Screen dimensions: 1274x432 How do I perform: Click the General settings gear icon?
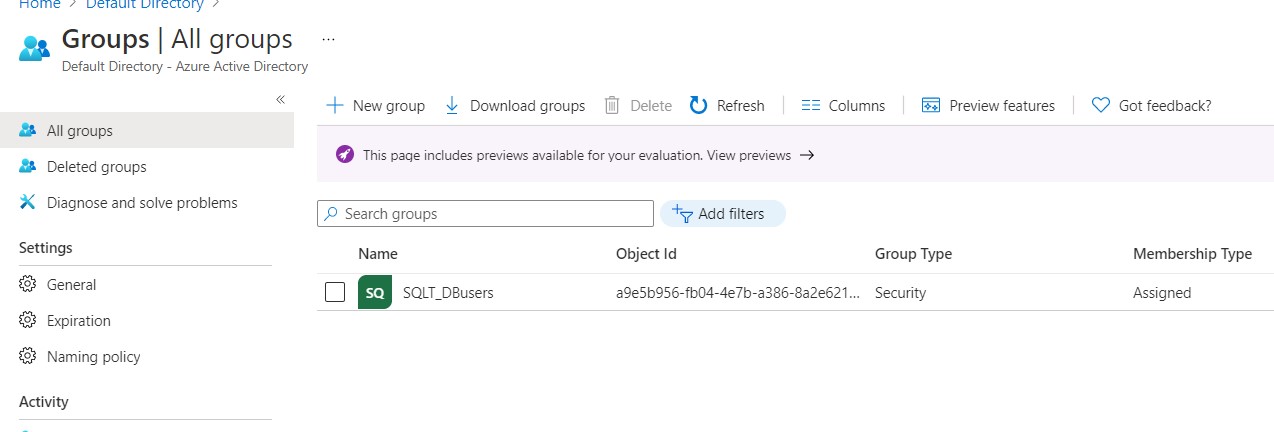28,284
